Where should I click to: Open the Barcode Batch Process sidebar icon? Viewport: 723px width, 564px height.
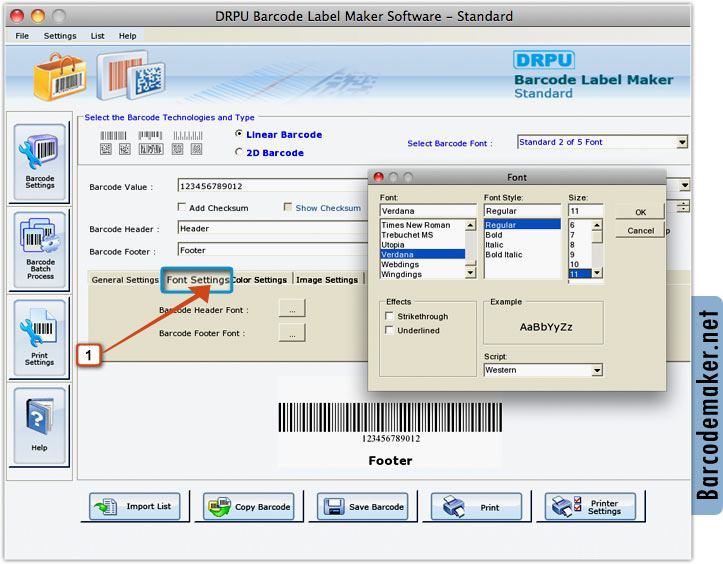40,249
